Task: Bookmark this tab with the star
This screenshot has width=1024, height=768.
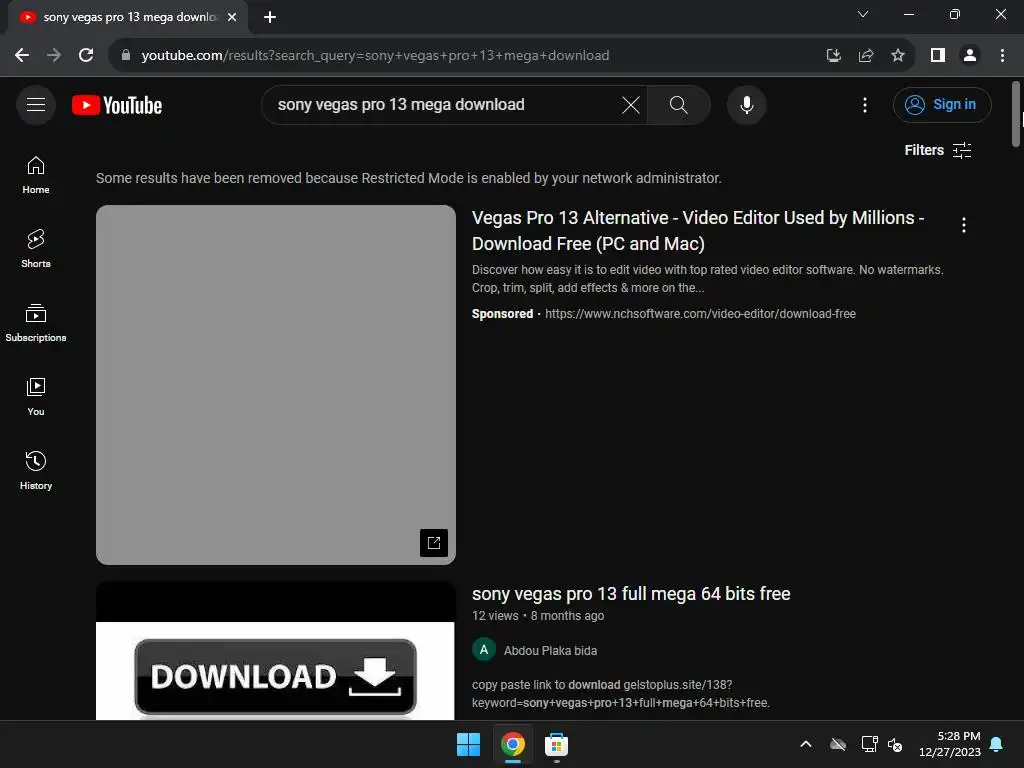Action: tap(898, 56)
